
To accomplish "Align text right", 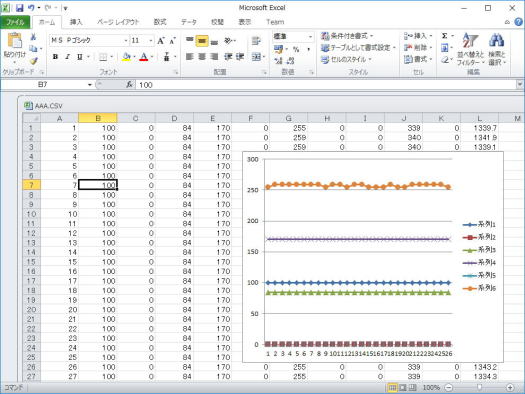I will (x=214, y=57).
